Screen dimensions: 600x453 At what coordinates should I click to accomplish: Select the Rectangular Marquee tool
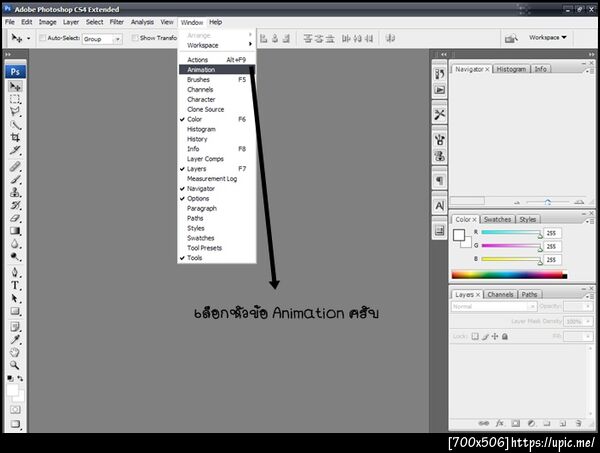15,99
